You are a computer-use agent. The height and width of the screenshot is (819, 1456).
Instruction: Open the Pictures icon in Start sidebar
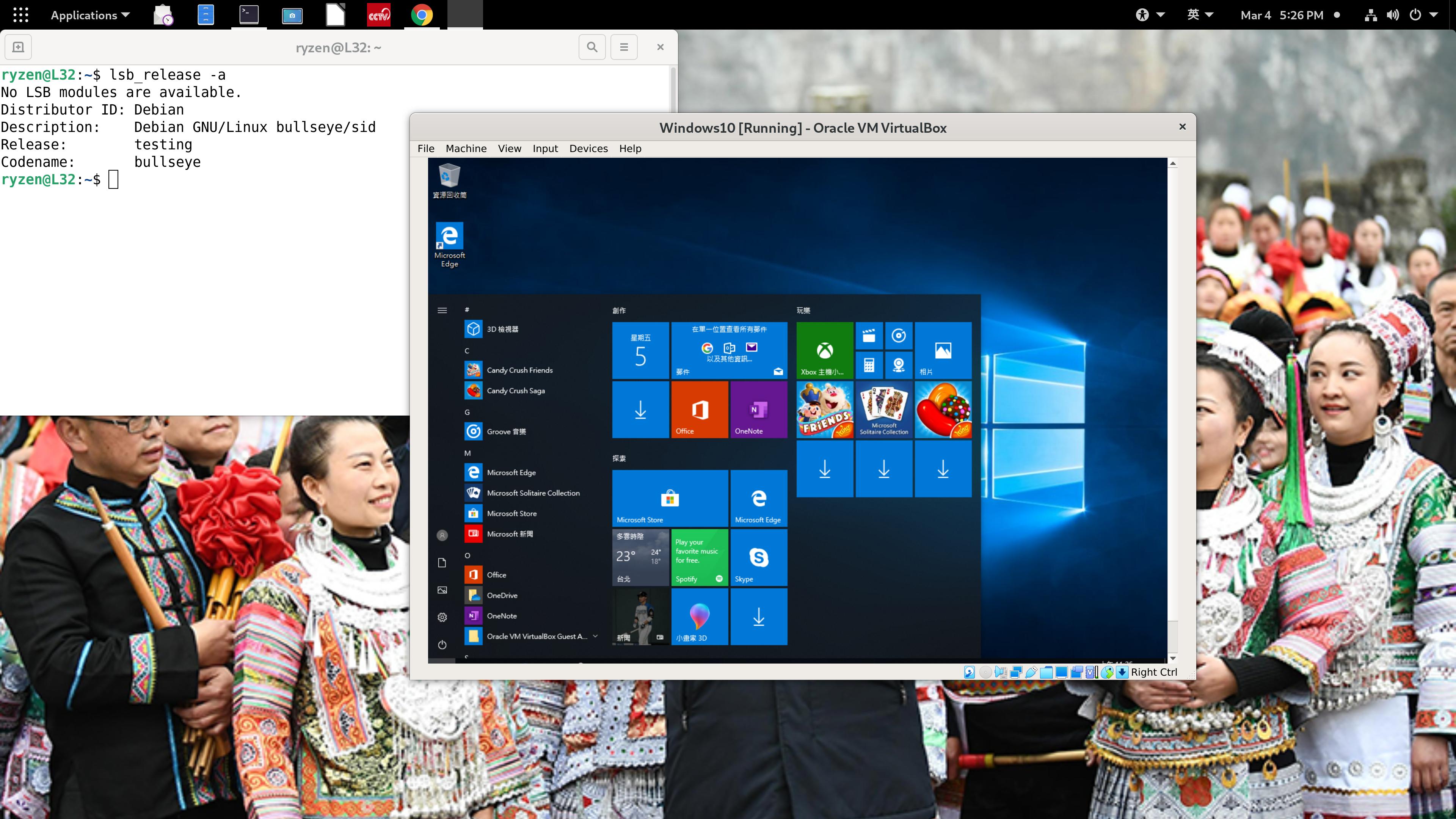pos(442,590)
